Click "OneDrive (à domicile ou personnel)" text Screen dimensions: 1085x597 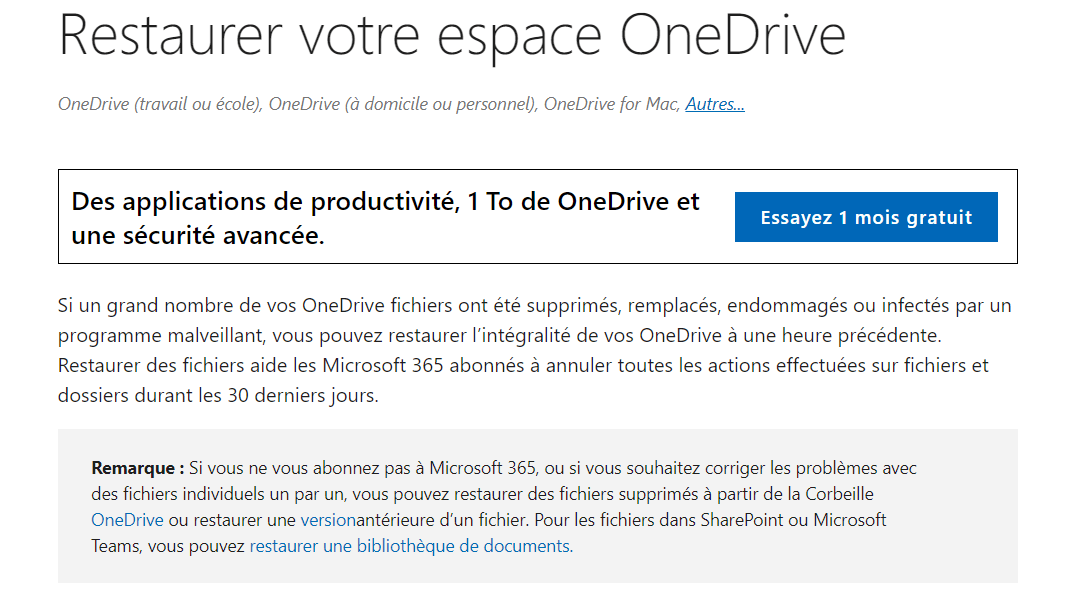click(403, 104)
